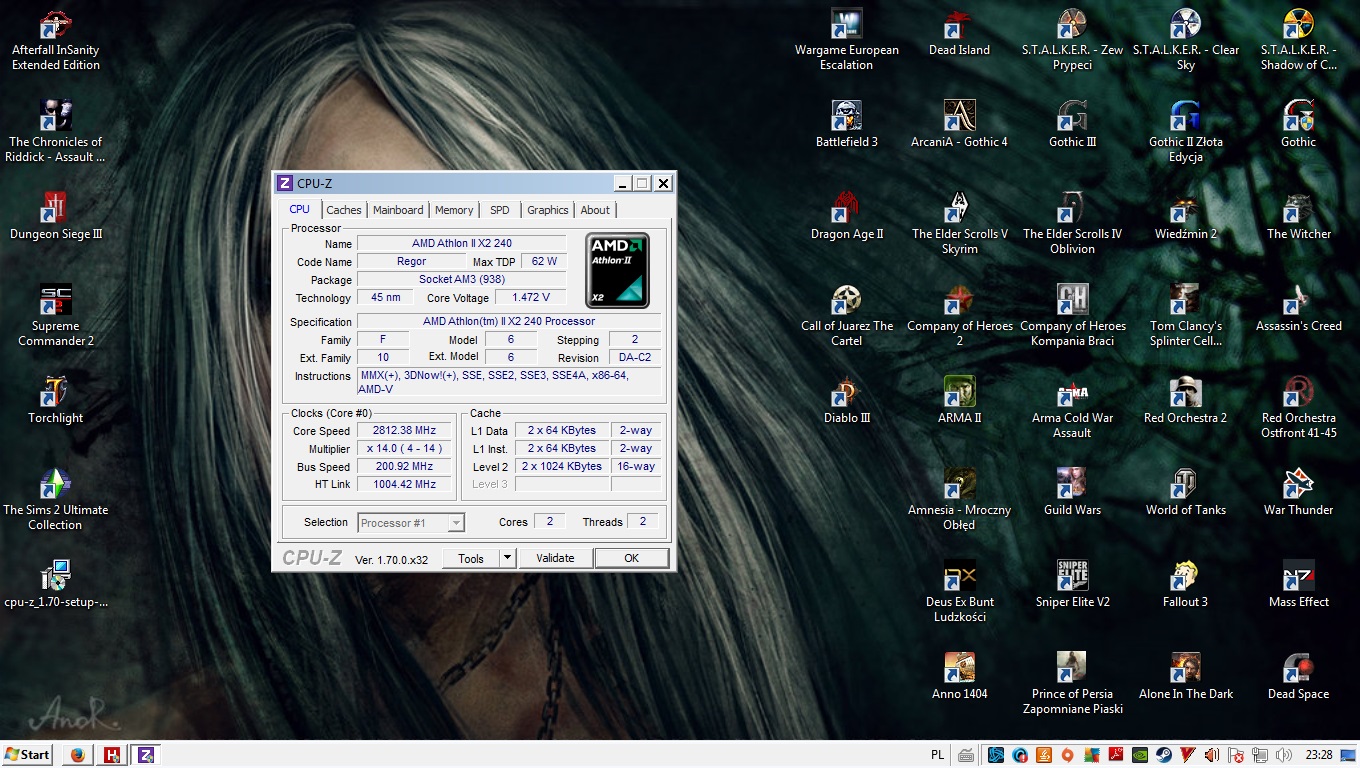Open Anno 1404 shortcut

coord(959,677)
